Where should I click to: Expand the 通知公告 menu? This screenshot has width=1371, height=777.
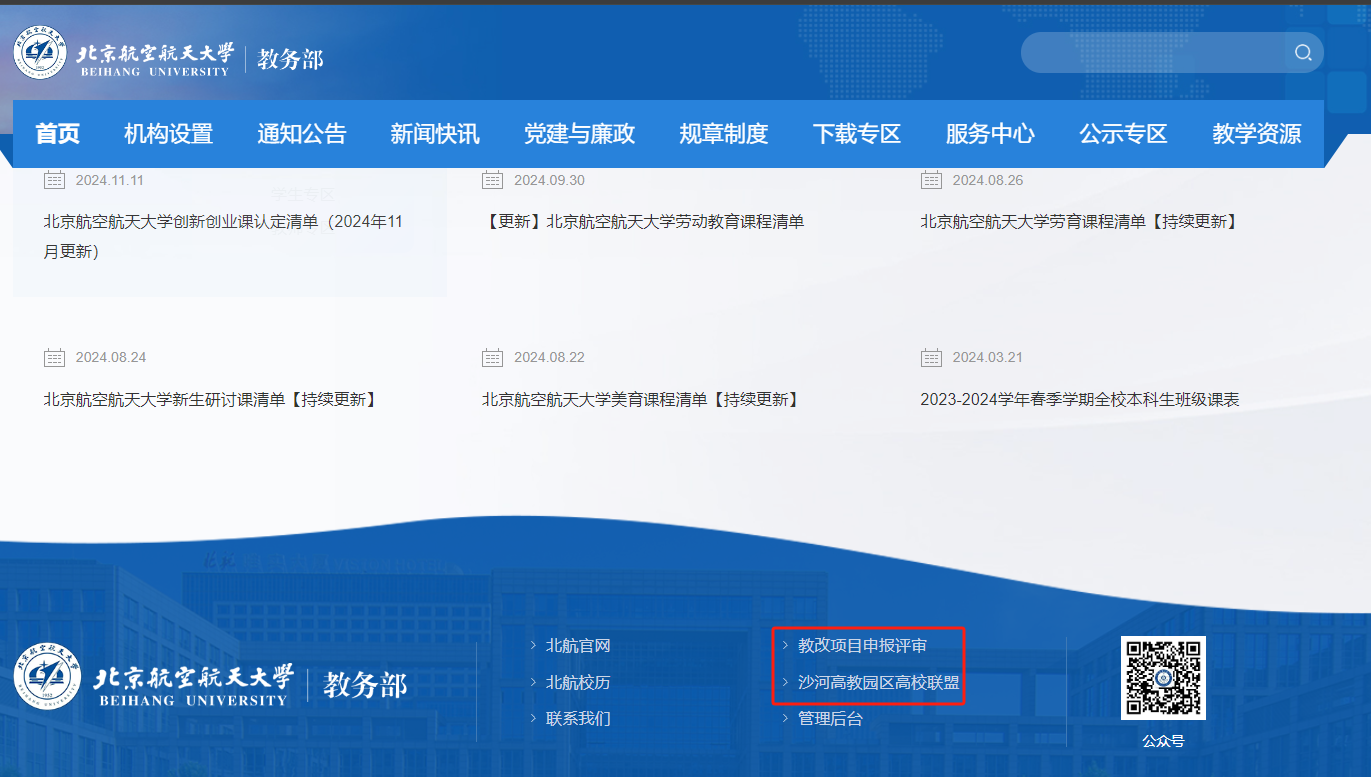(301, 134)
